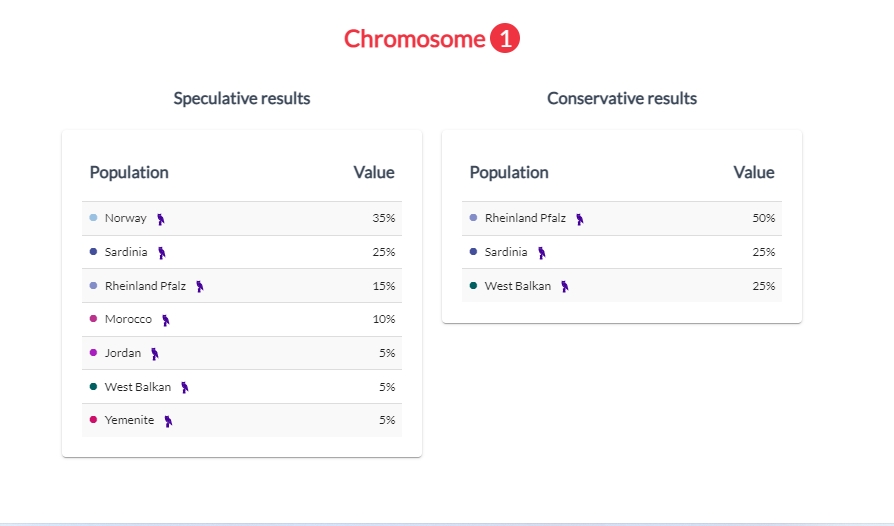Click the purple icon beside Yemenite

point(168,421)
